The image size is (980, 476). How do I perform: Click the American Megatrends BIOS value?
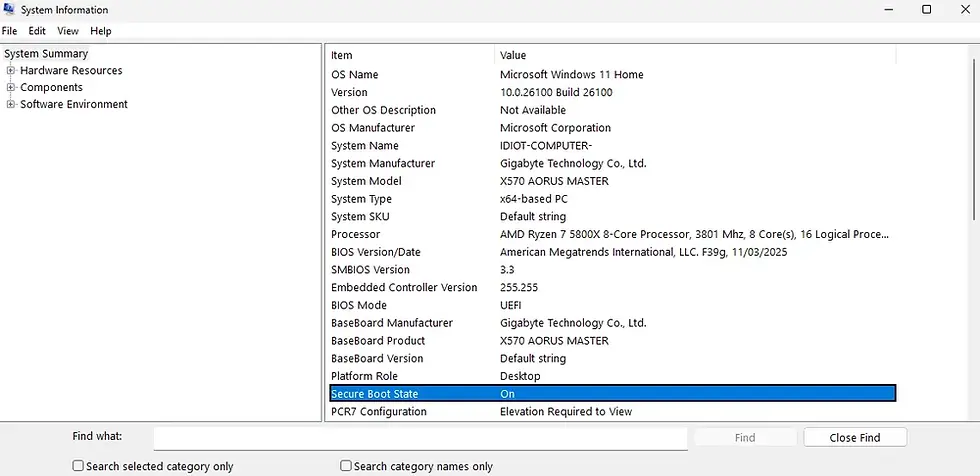click(x=644, y=252)
